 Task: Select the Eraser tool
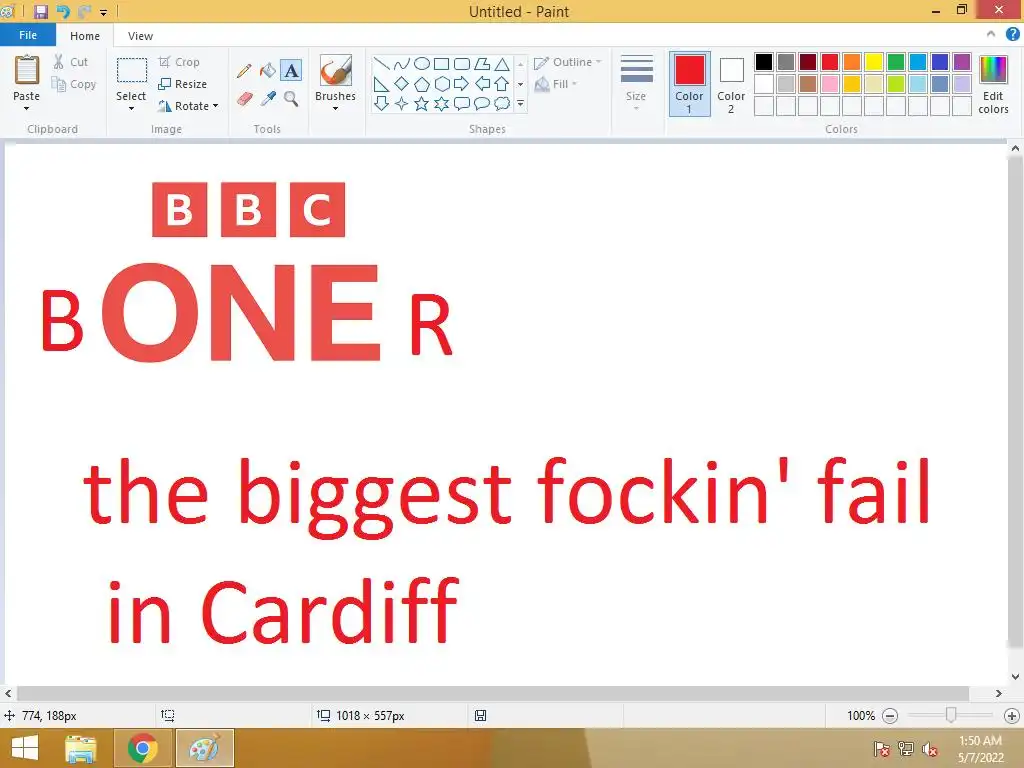(x=244, y=99)
